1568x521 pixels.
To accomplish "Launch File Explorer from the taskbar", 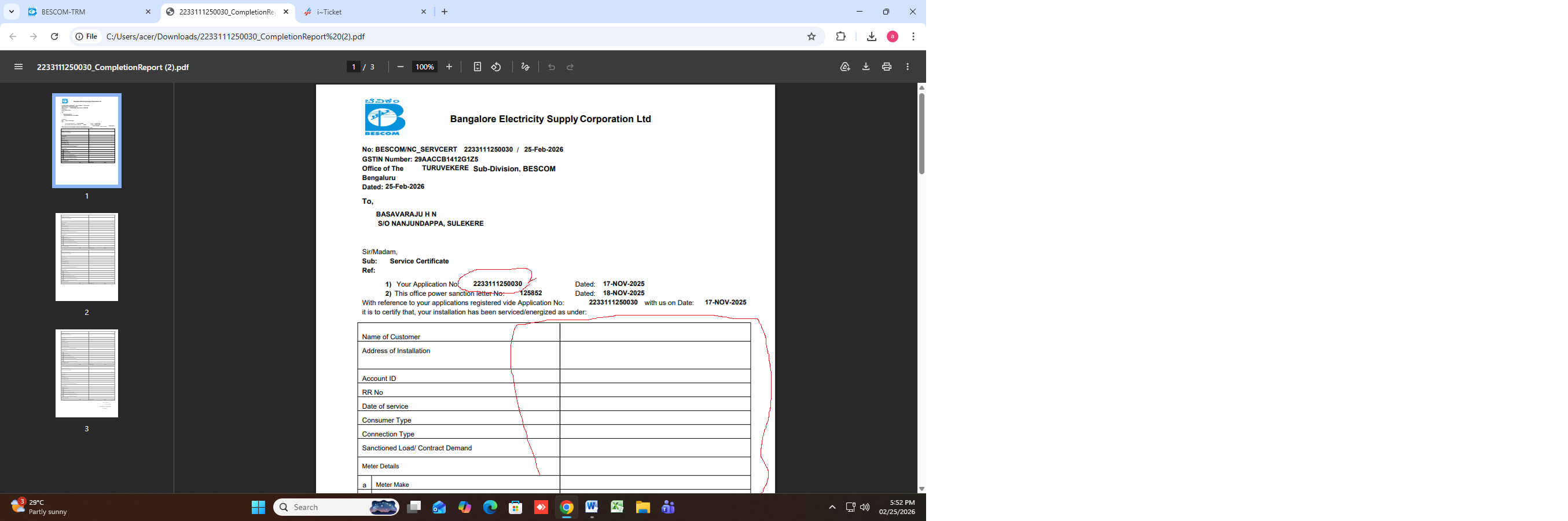I will pos(643,507).
